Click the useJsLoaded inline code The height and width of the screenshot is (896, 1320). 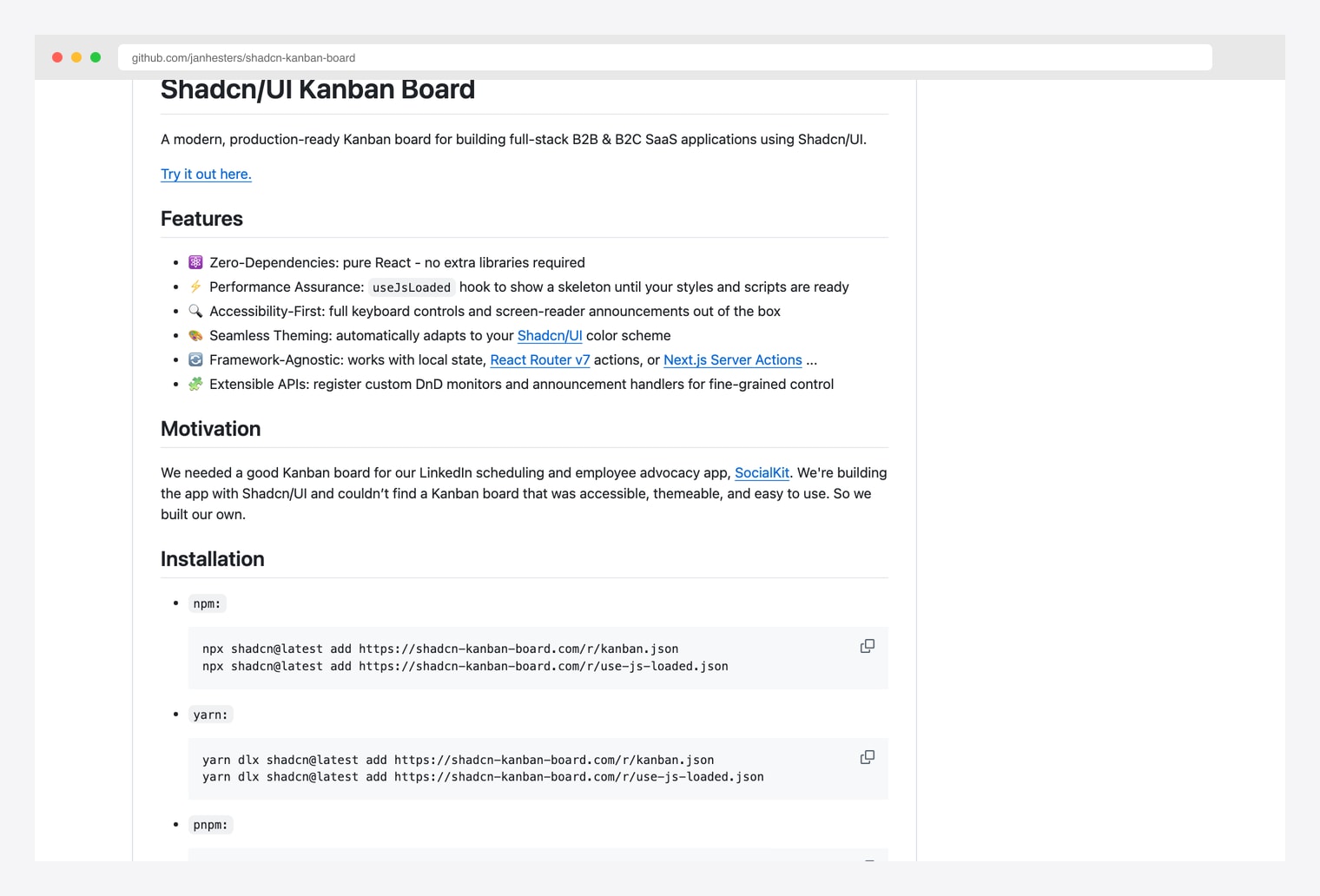pos(412,287)
